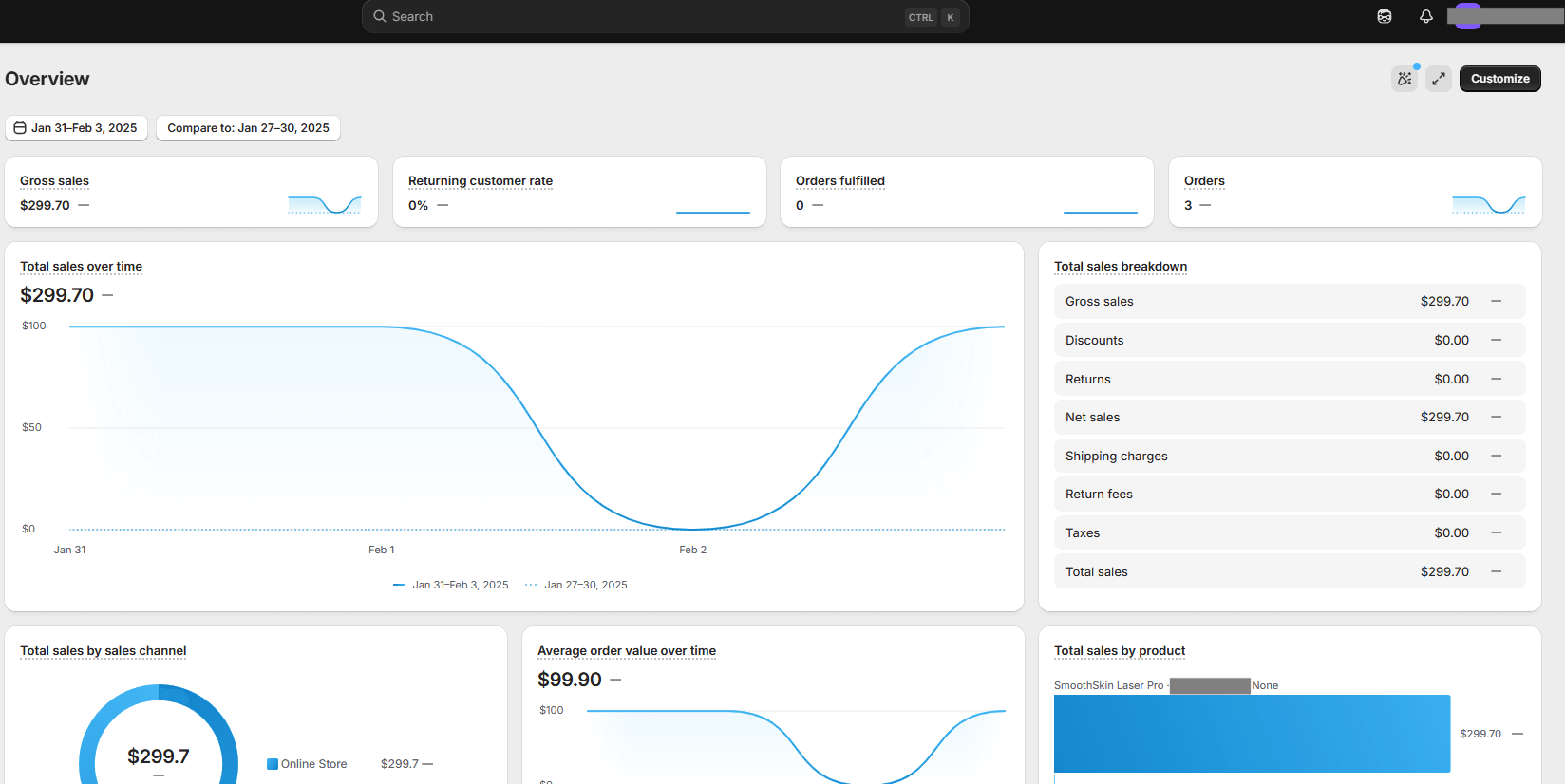Open the Jan 31–Feb 3, 2025 date picker
This screenshot has height=784, width=1565.
(76, 128)
